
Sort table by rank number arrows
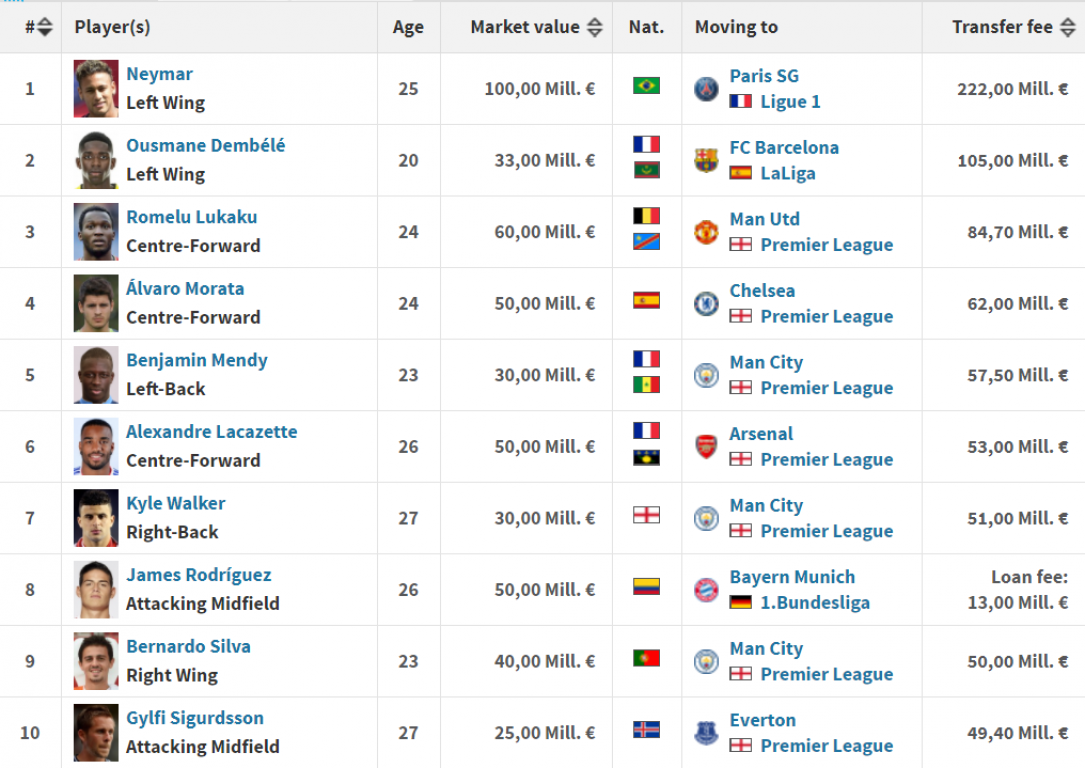coord(45,28)
